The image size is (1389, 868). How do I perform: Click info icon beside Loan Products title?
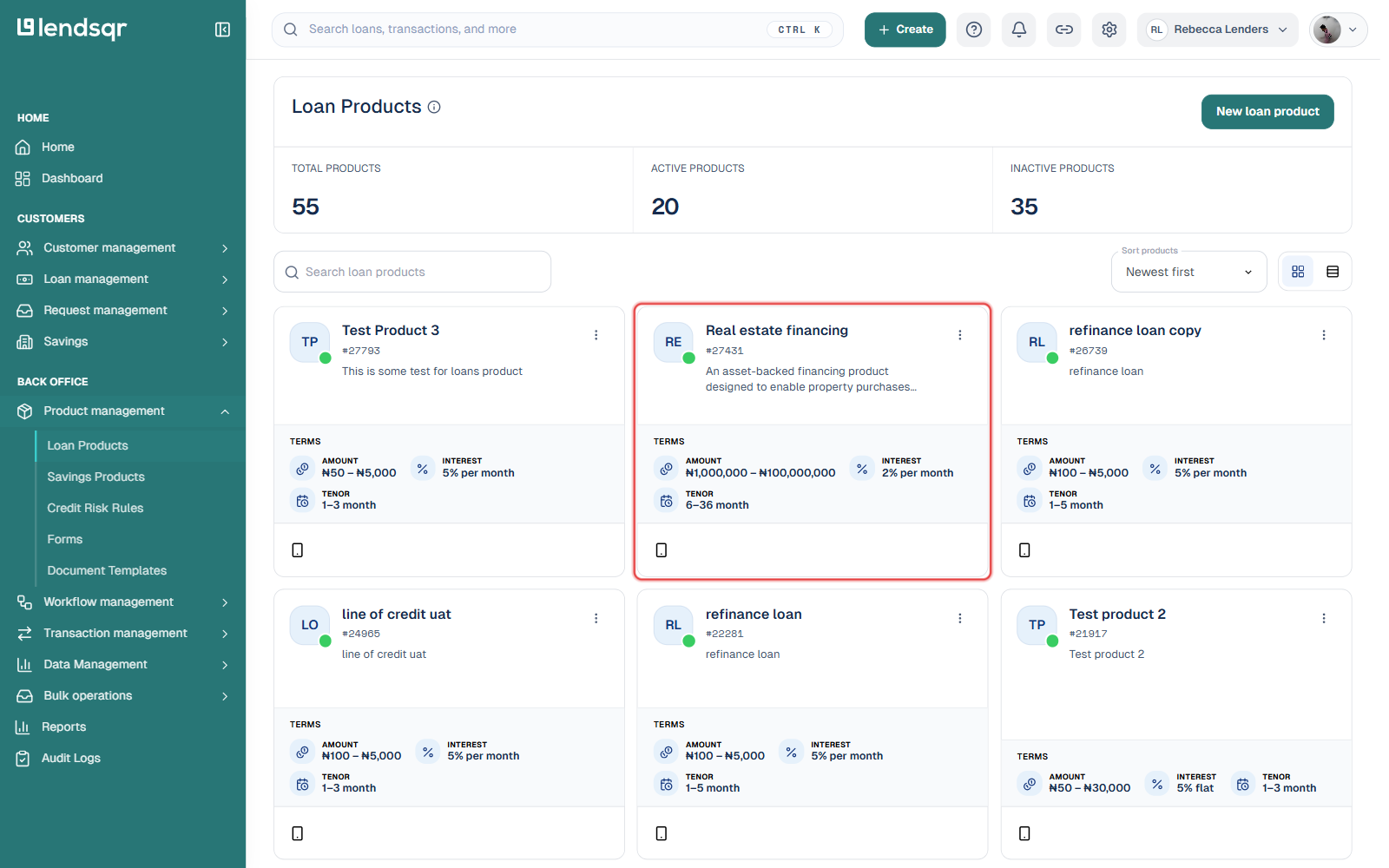(x=434, y=107)
